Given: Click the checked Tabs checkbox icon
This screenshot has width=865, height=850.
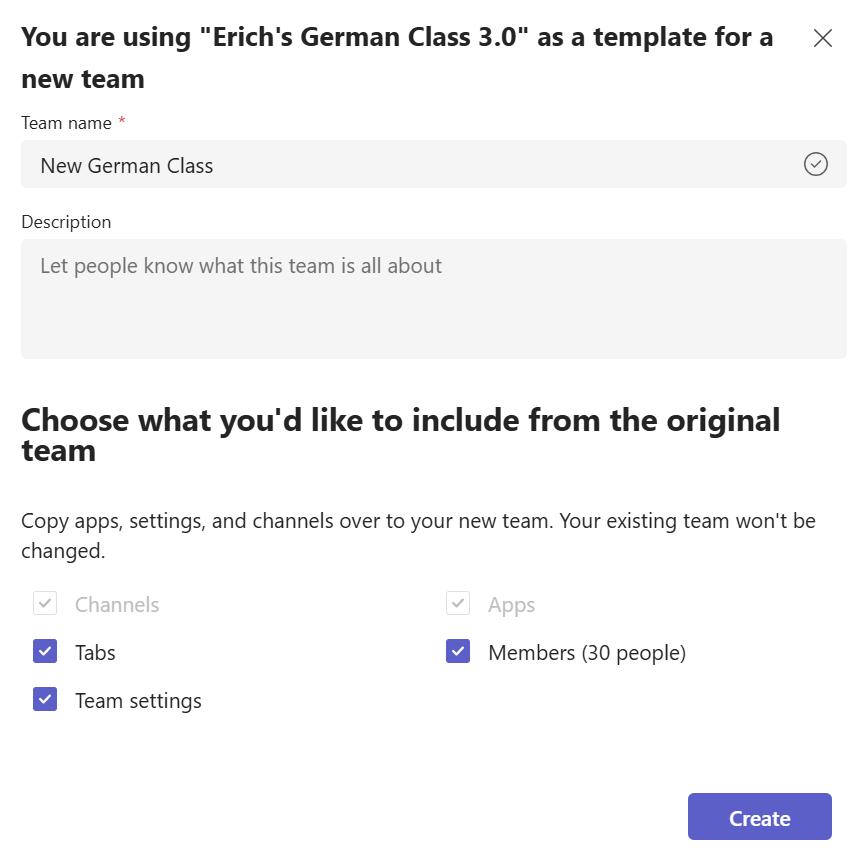Looking at the screenshot, I should [44, 651].
